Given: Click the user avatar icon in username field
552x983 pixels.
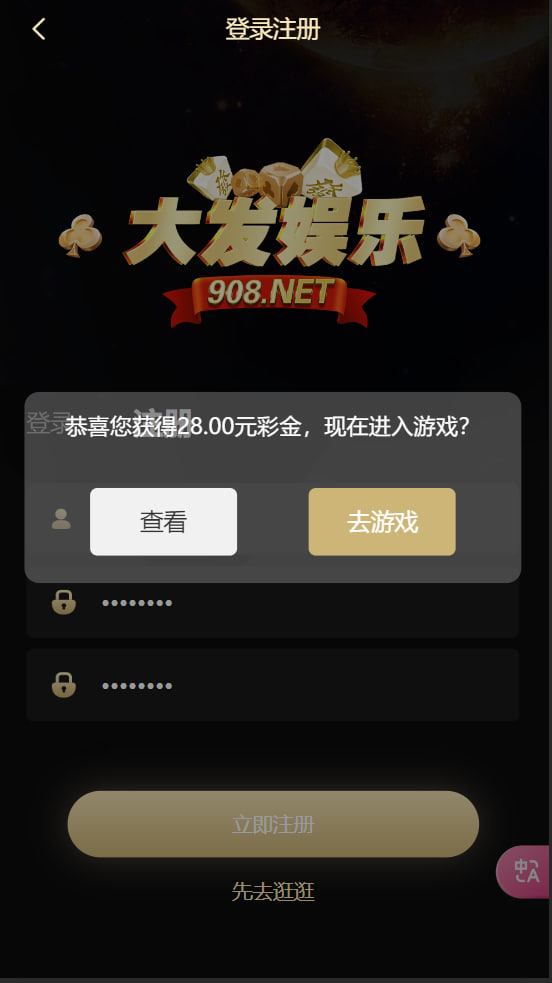Looking at the screenshot, I should click(61, 519).
